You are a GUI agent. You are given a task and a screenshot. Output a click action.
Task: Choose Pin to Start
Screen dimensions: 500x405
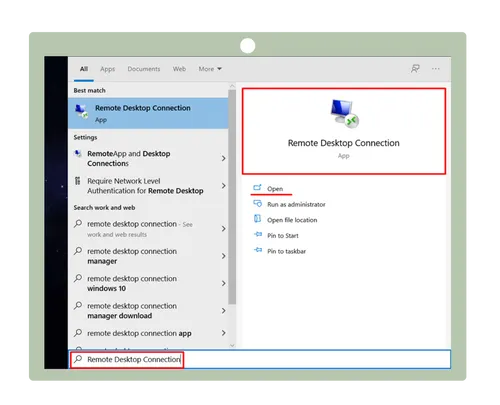click(283, 236)
